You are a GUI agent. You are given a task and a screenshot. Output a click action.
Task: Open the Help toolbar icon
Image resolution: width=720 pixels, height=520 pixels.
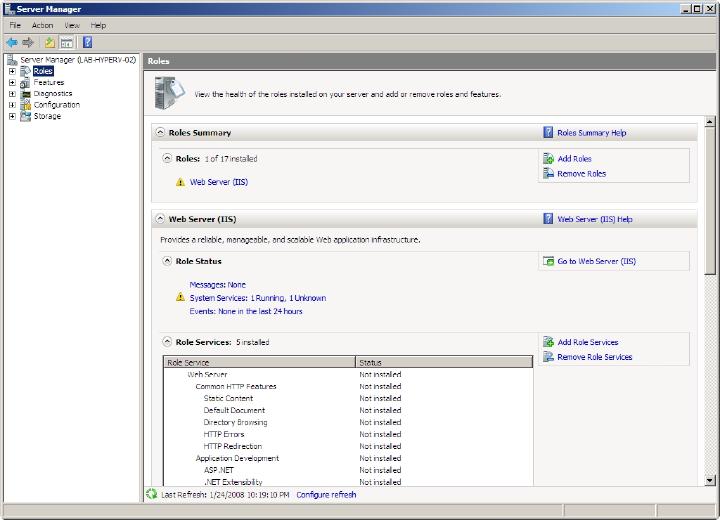click(x=87, y=43)
